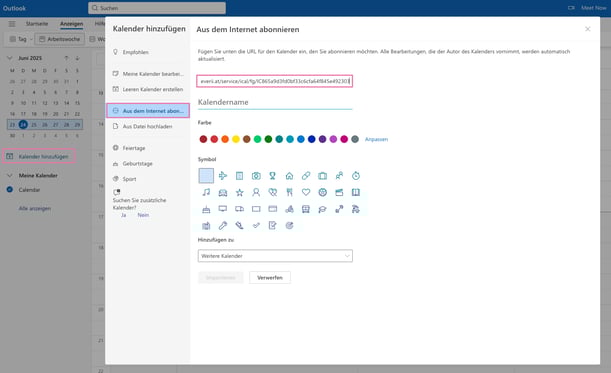Toggle the Calendar visibility checkbox
This screenshot has width=611, height=373.
10,190
